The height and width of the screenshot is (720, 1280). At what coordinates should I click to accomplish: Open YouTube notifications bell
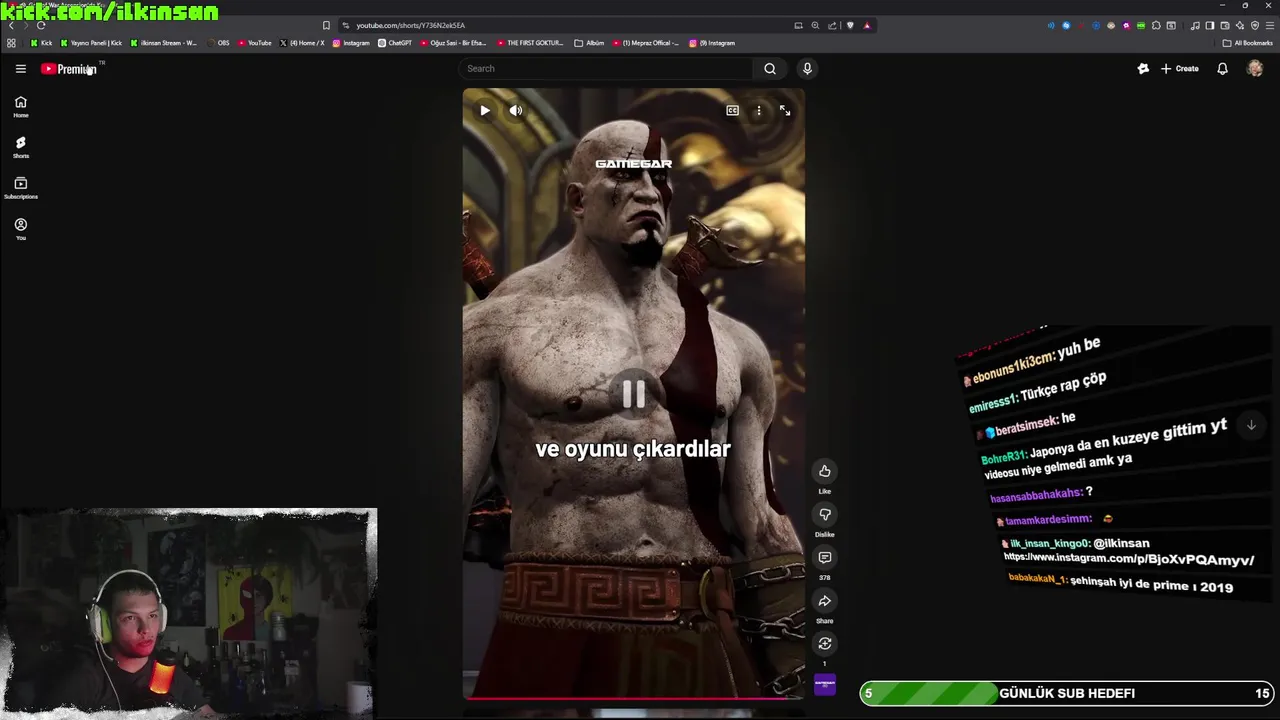(1222, 68)
